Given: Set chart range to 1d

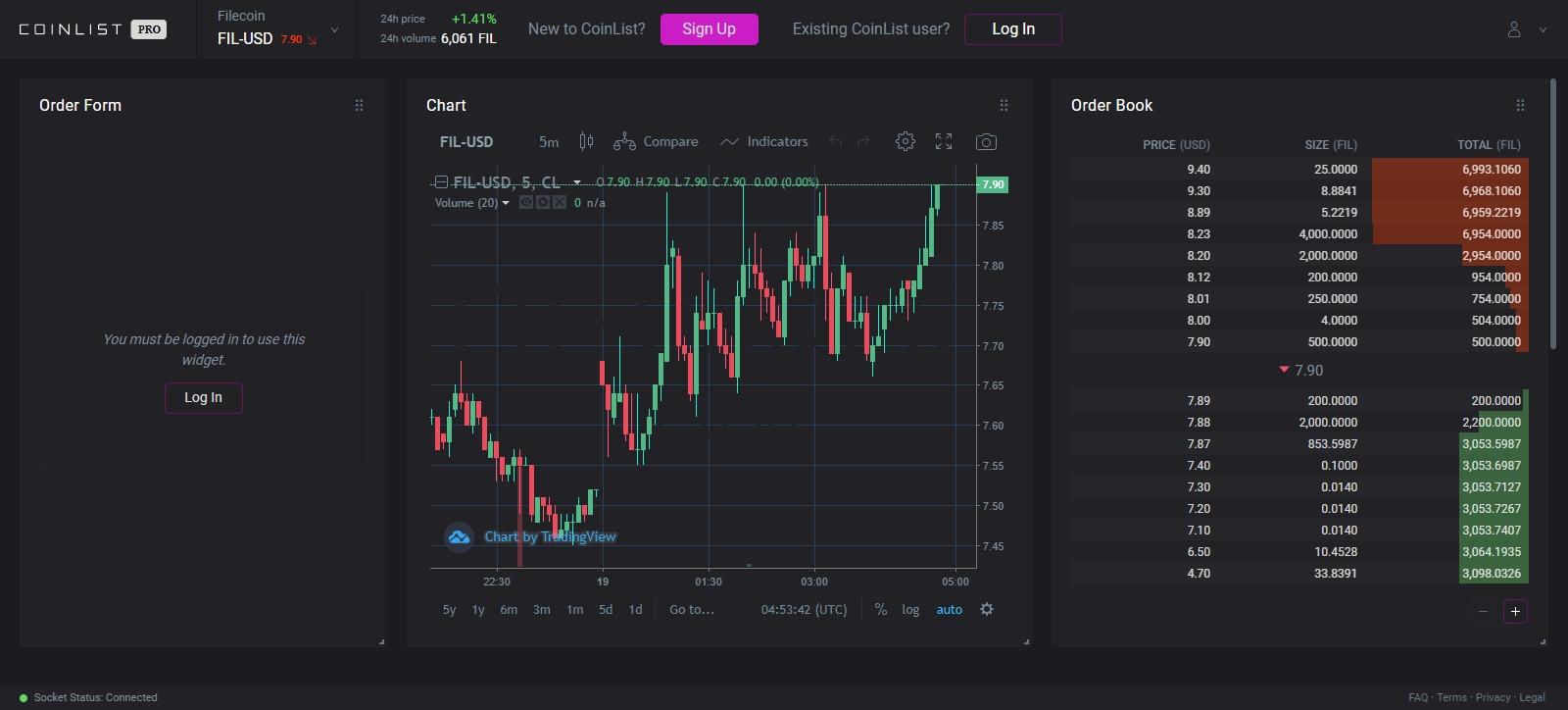Looking at the screenshot, I should (x=635, y=610).
